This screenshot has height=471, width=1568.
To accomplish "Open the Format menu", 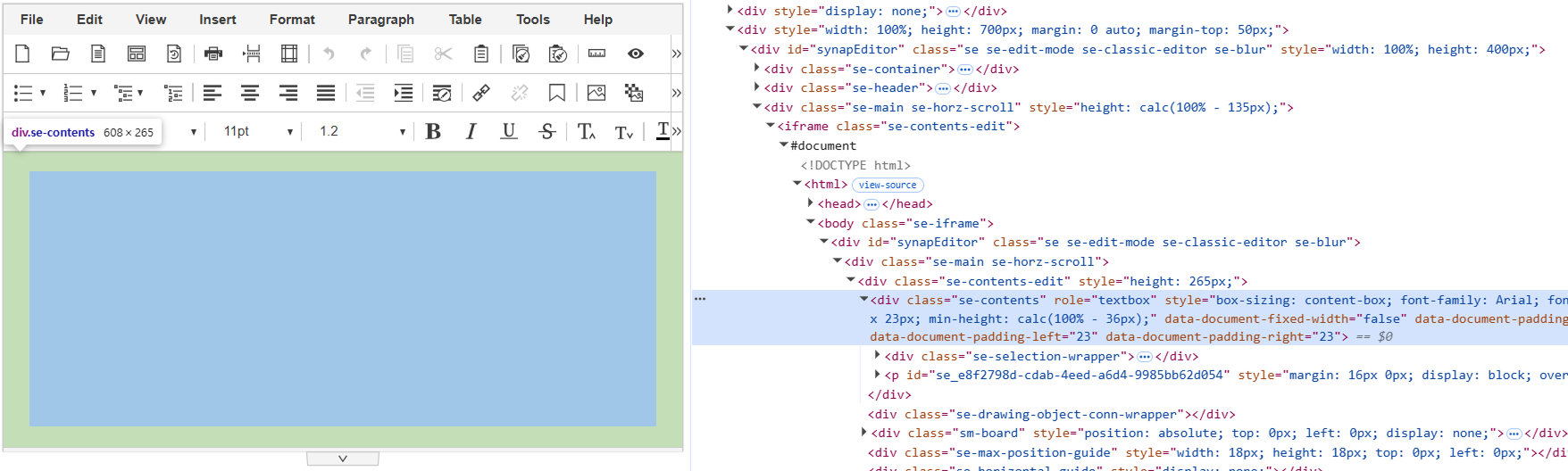I will (x=292, y=19).
